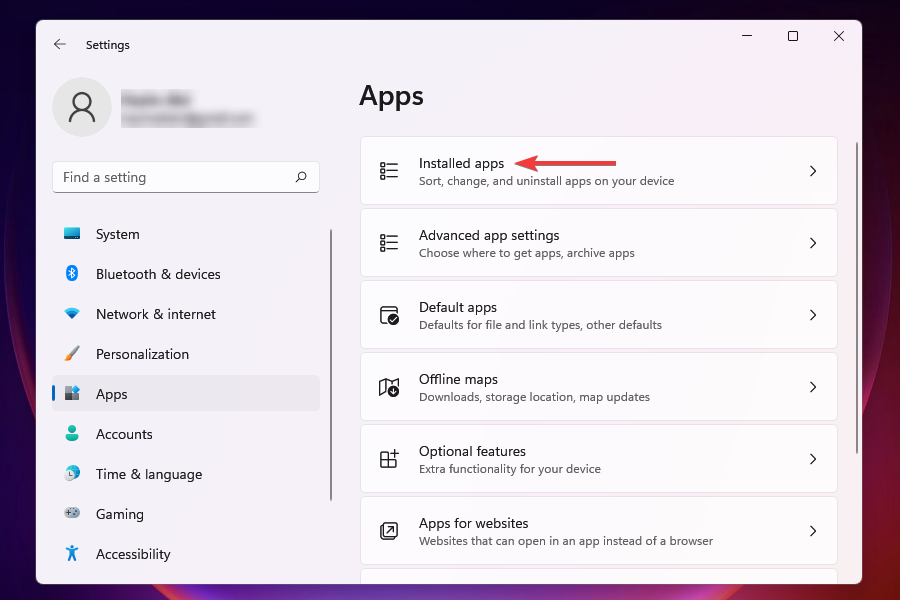Click 'Choose where to get apps' text
Image resolution: width=900 pixels, height=600 pixels.
click(526, 253)
